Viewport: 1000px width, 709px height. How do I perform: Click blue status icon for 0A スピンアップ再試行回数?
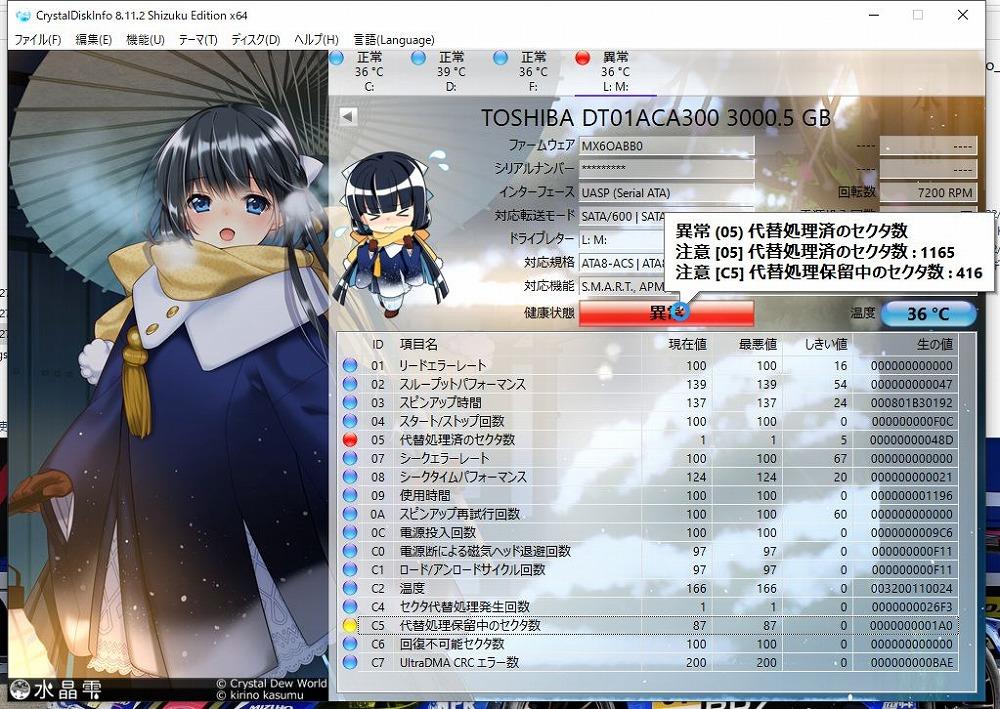coord(349,513)
